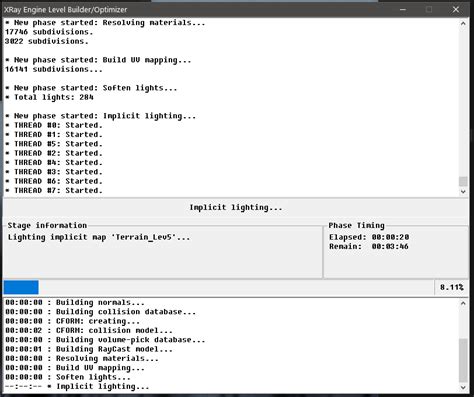Select the 'Build UV mapping...' phase started line

point(98,60)
